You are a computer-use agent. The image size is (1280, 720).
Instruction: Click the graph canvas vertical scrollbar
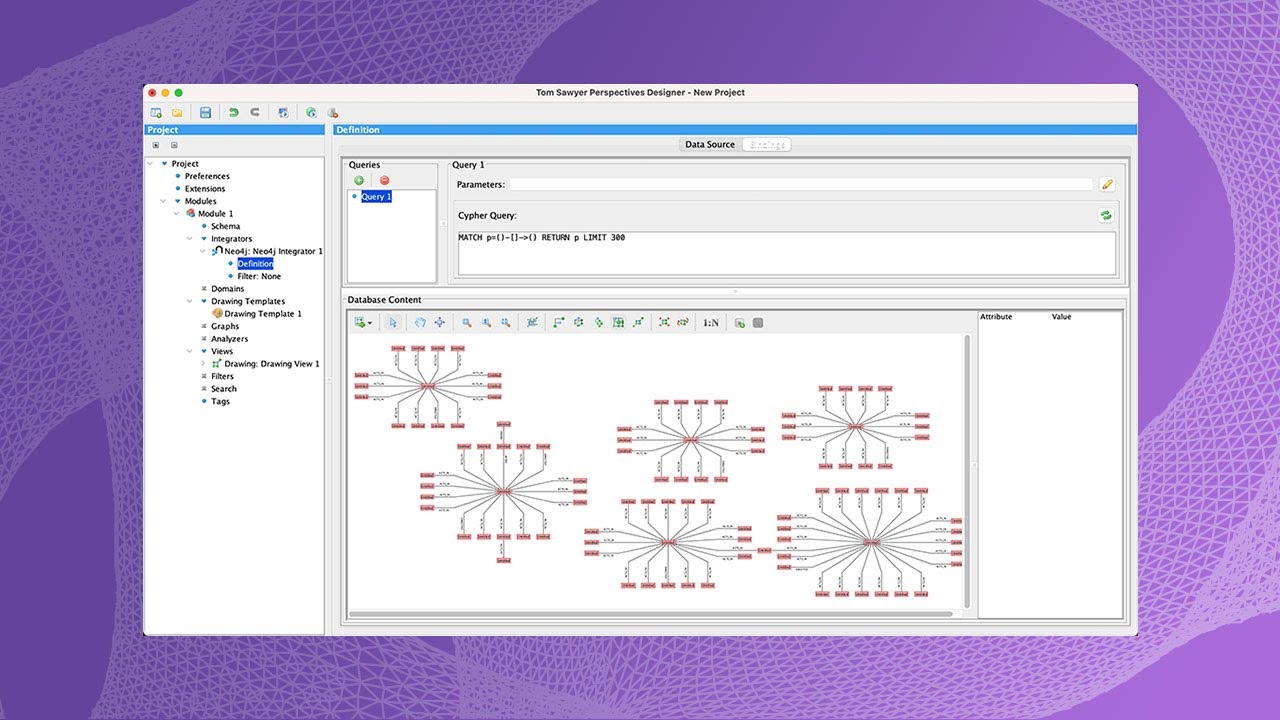pyautogui.click(x=967, y=470)
